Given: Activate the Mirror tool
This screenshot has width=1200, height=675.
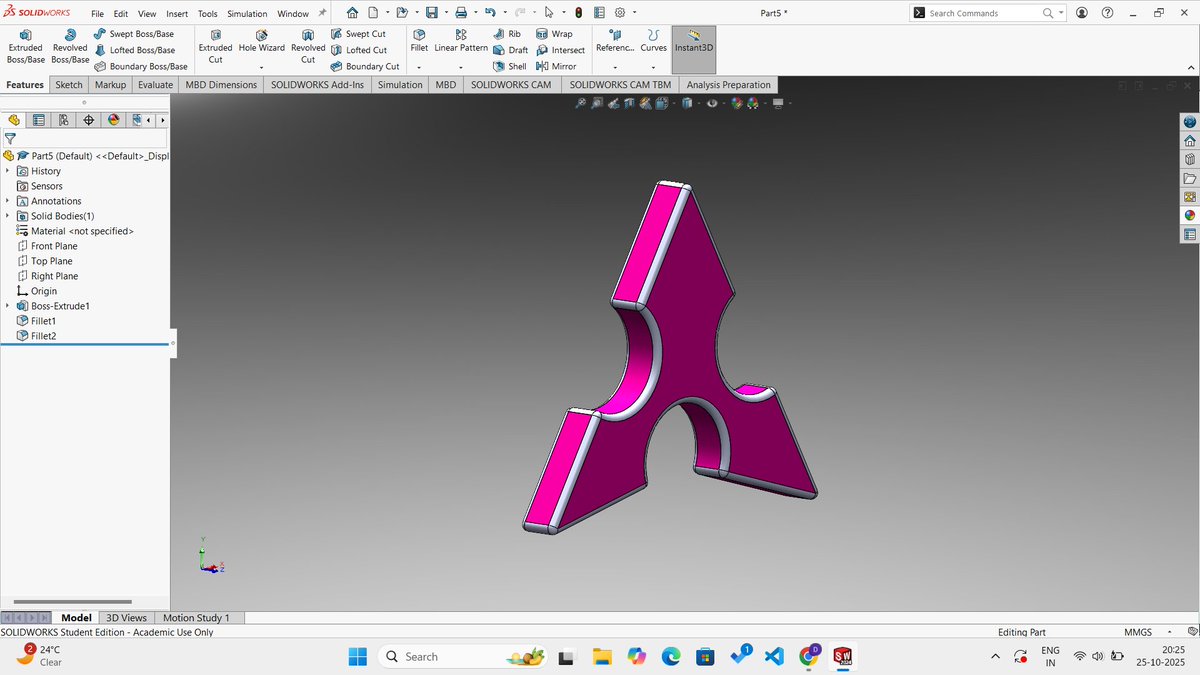Looking at the screenshot, I should pyautogui.click(x=556, y=66).
